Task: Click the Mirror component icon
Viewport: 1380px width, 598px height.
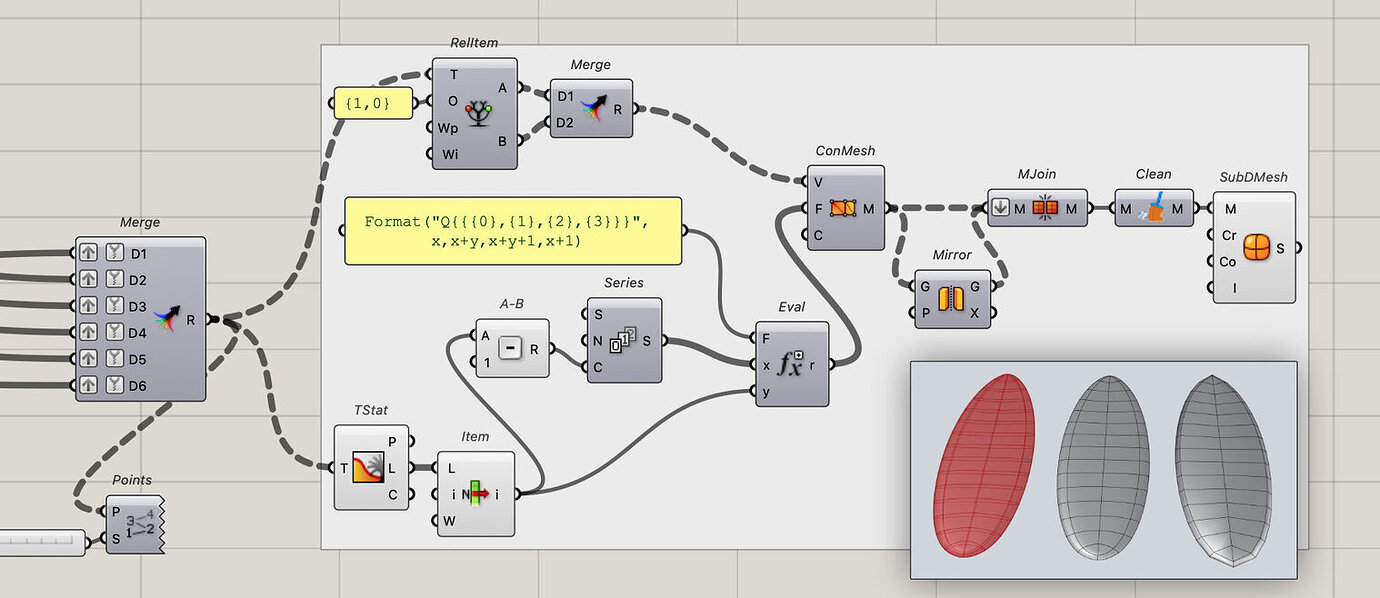Action: pyautogui.click(x=952, y=297)
